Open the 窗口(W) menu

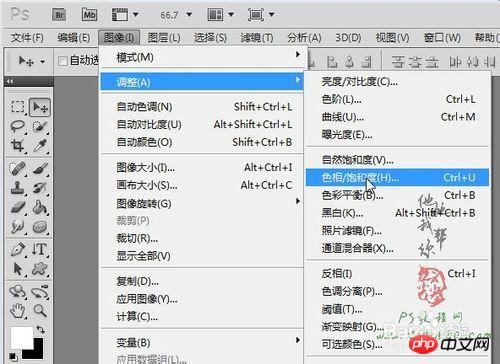[442, 38]
